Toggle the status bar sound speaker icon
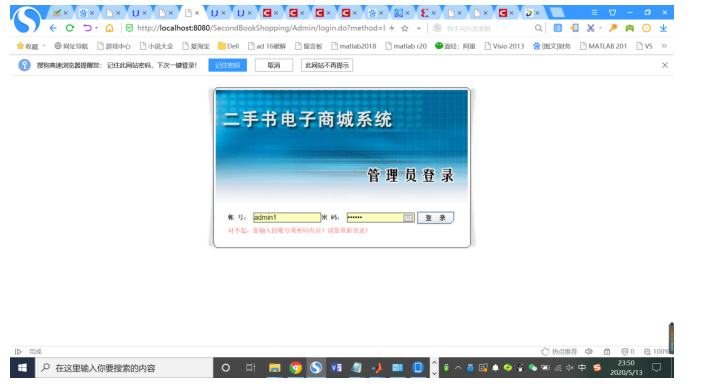This screenshot has height=391, width=704. (x=589, y=351)
